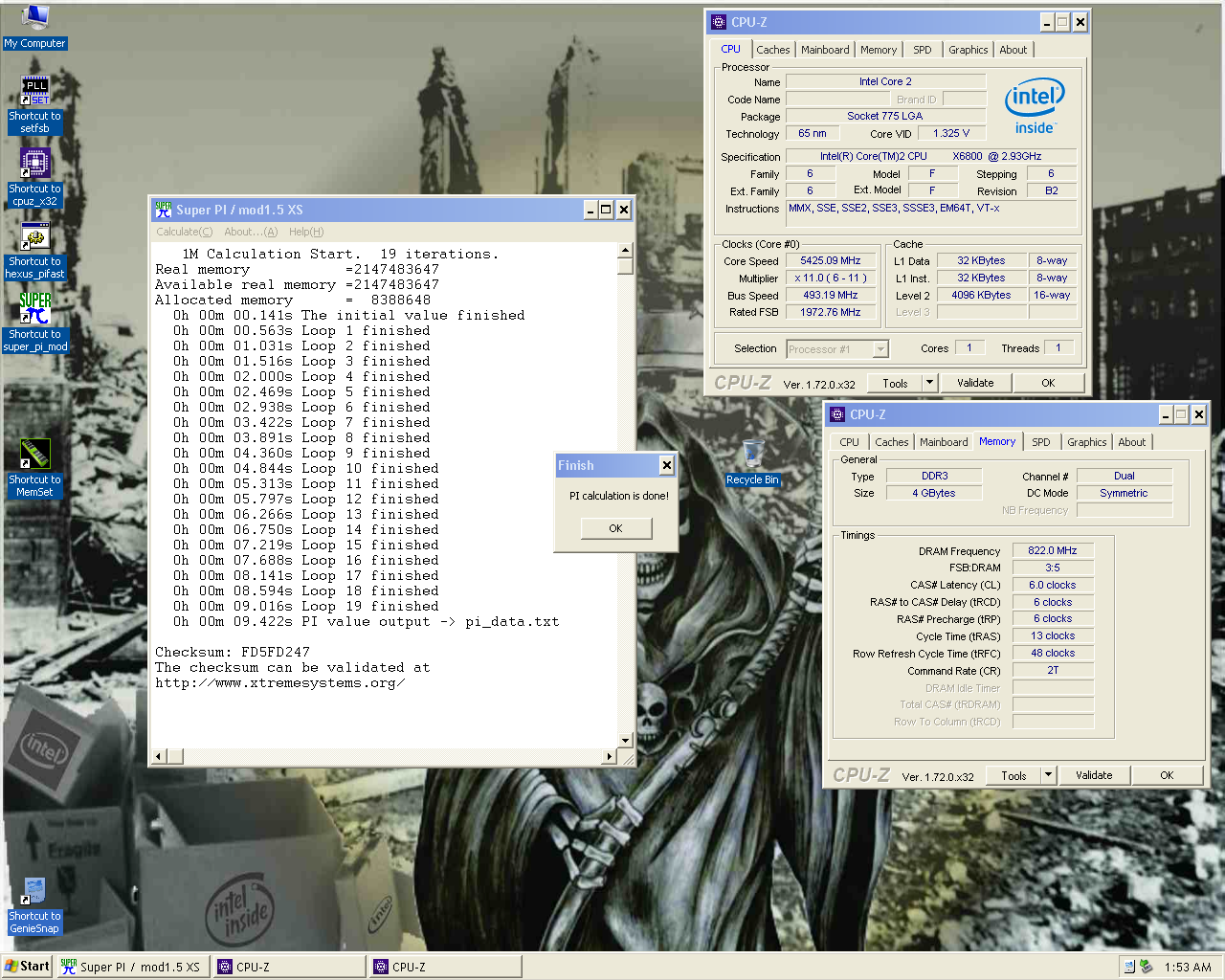Click bottom CPU-Z window title icon

coord(837,414)
